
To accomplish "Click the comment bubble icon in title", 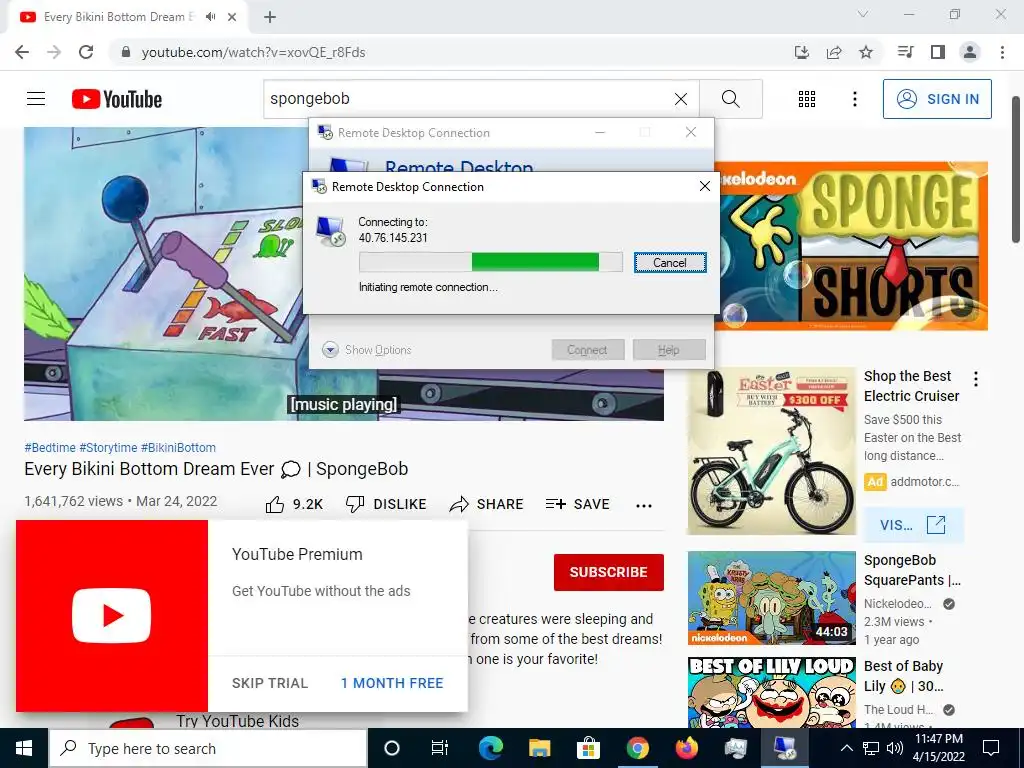I will [x=291, y=470].
